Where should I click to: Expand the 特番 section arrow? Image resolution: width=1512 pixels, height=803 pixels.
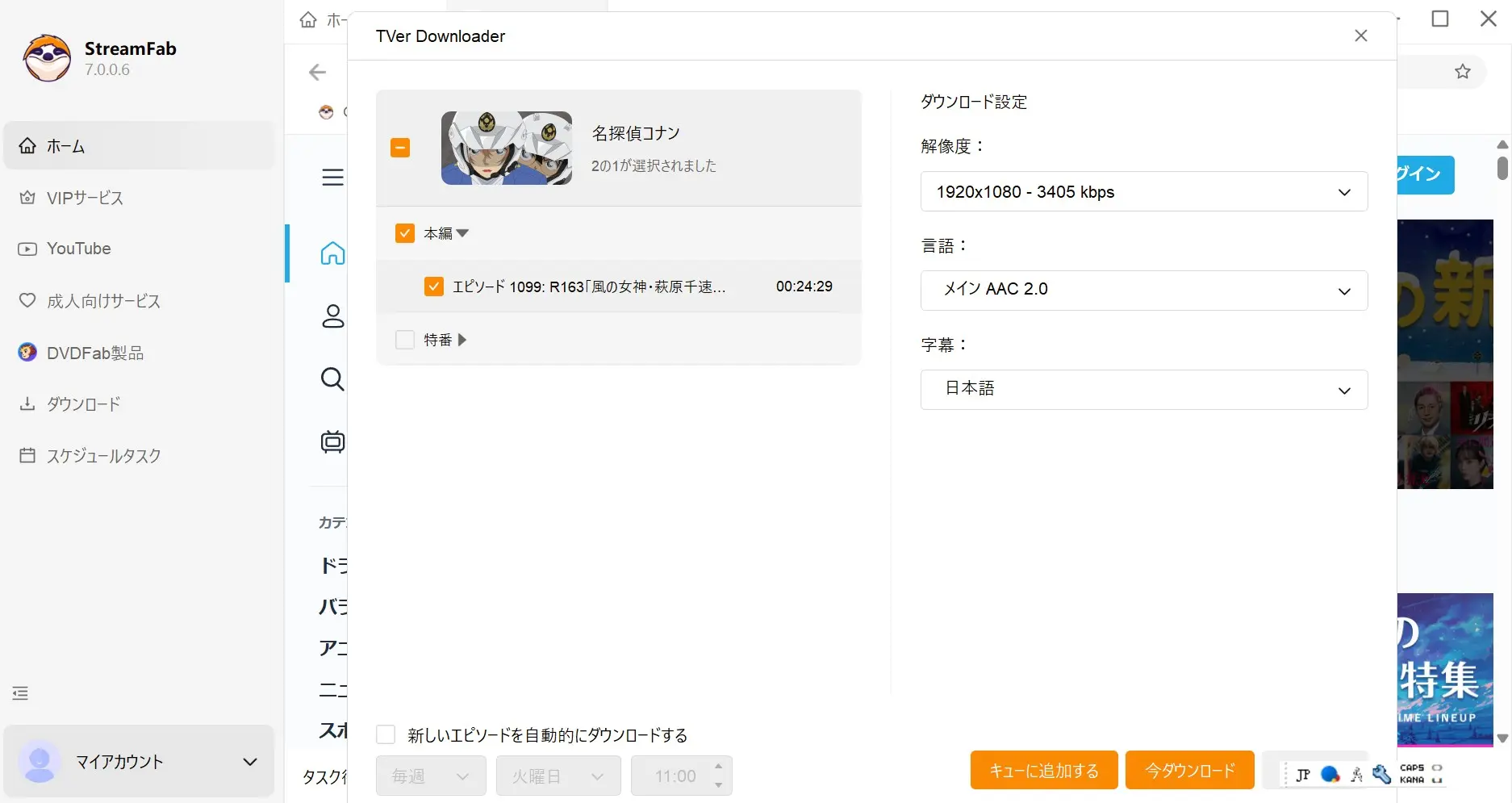pyautogui.click(x=462, y=340)
